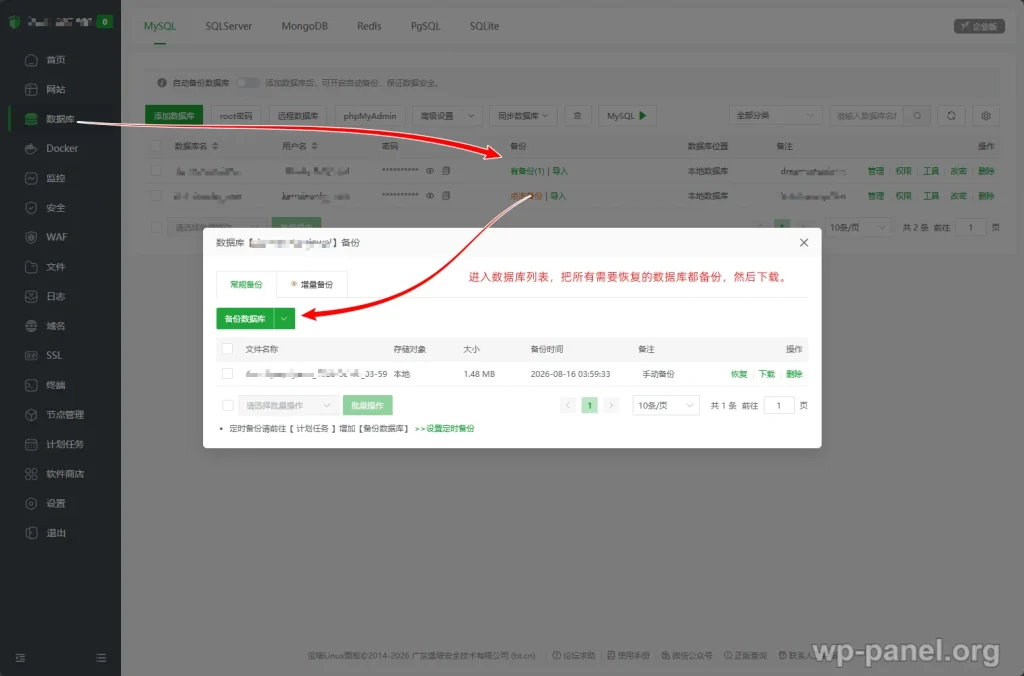Switch to the SQLServer tab

point(229,26)
